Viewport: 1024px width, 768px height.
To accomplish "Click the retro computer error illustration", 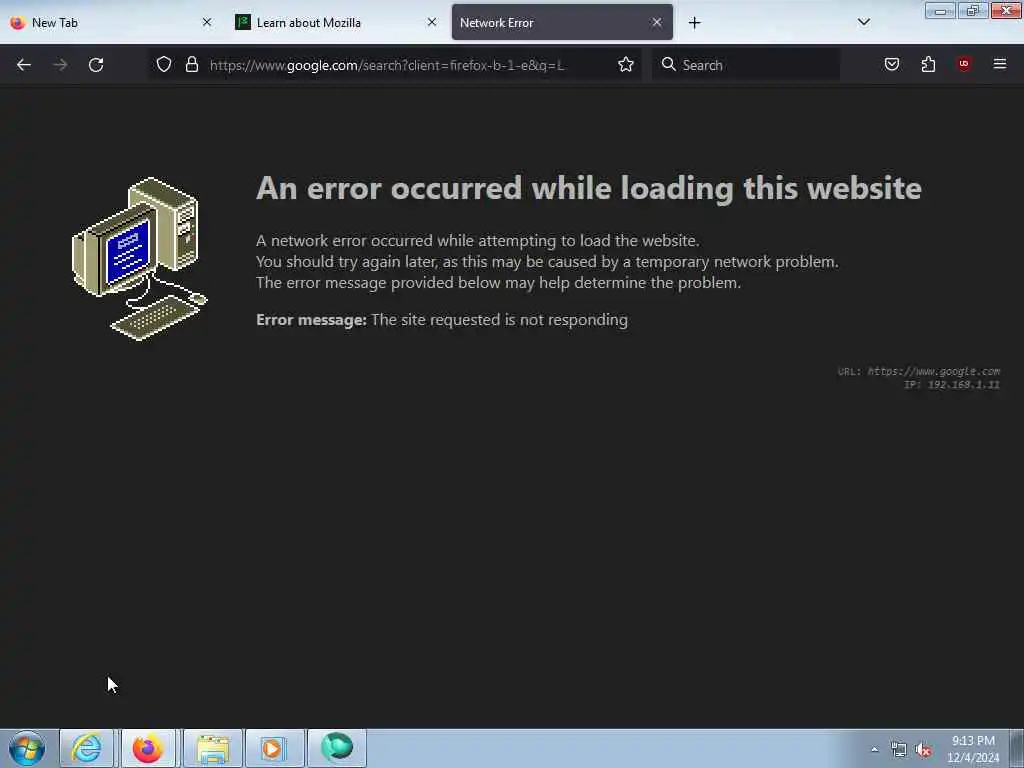I will (x=139, y=259).
